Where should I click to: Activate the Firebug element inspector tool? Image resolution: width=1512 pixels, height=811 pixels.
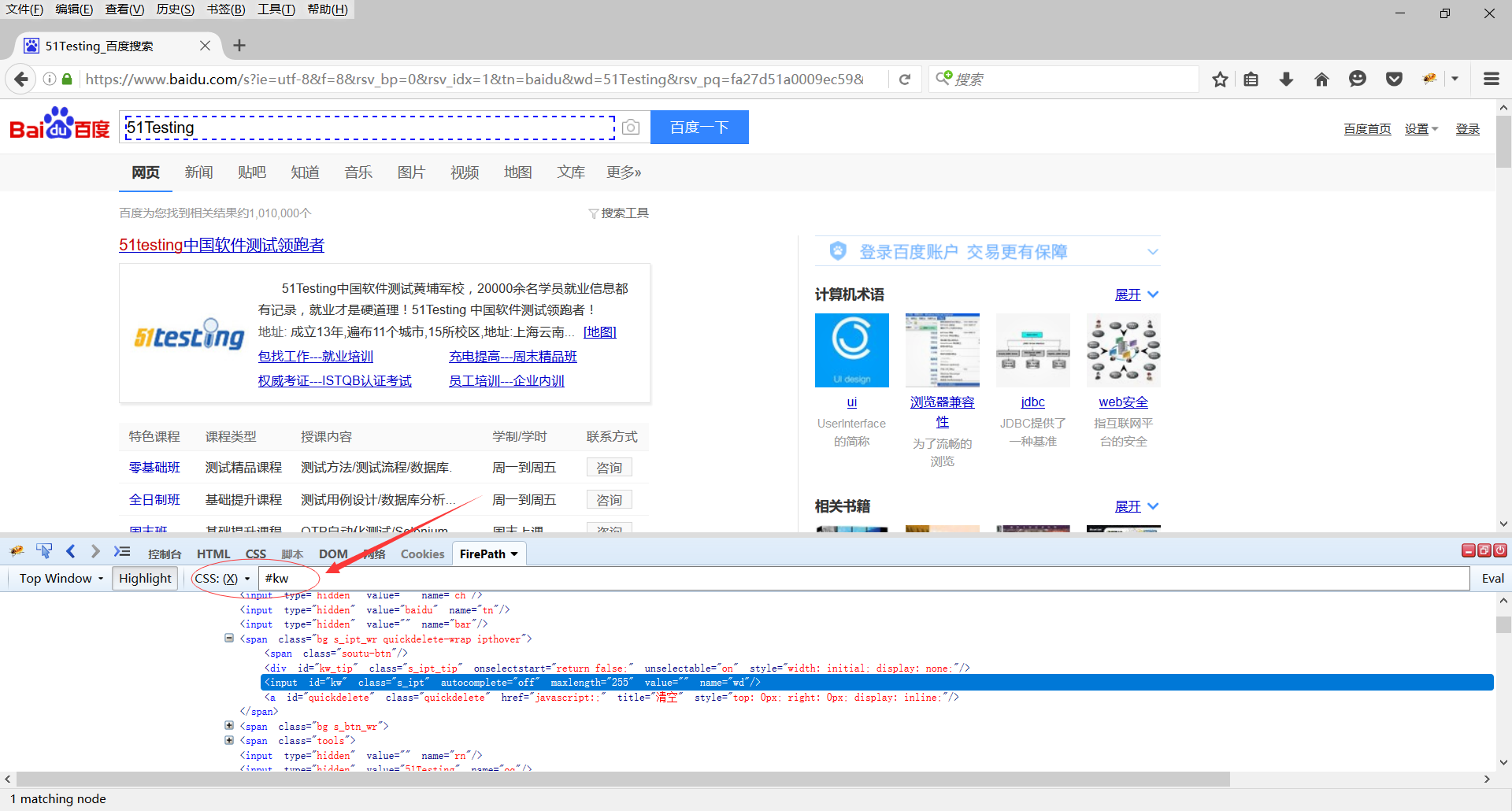tap(44, 551)
